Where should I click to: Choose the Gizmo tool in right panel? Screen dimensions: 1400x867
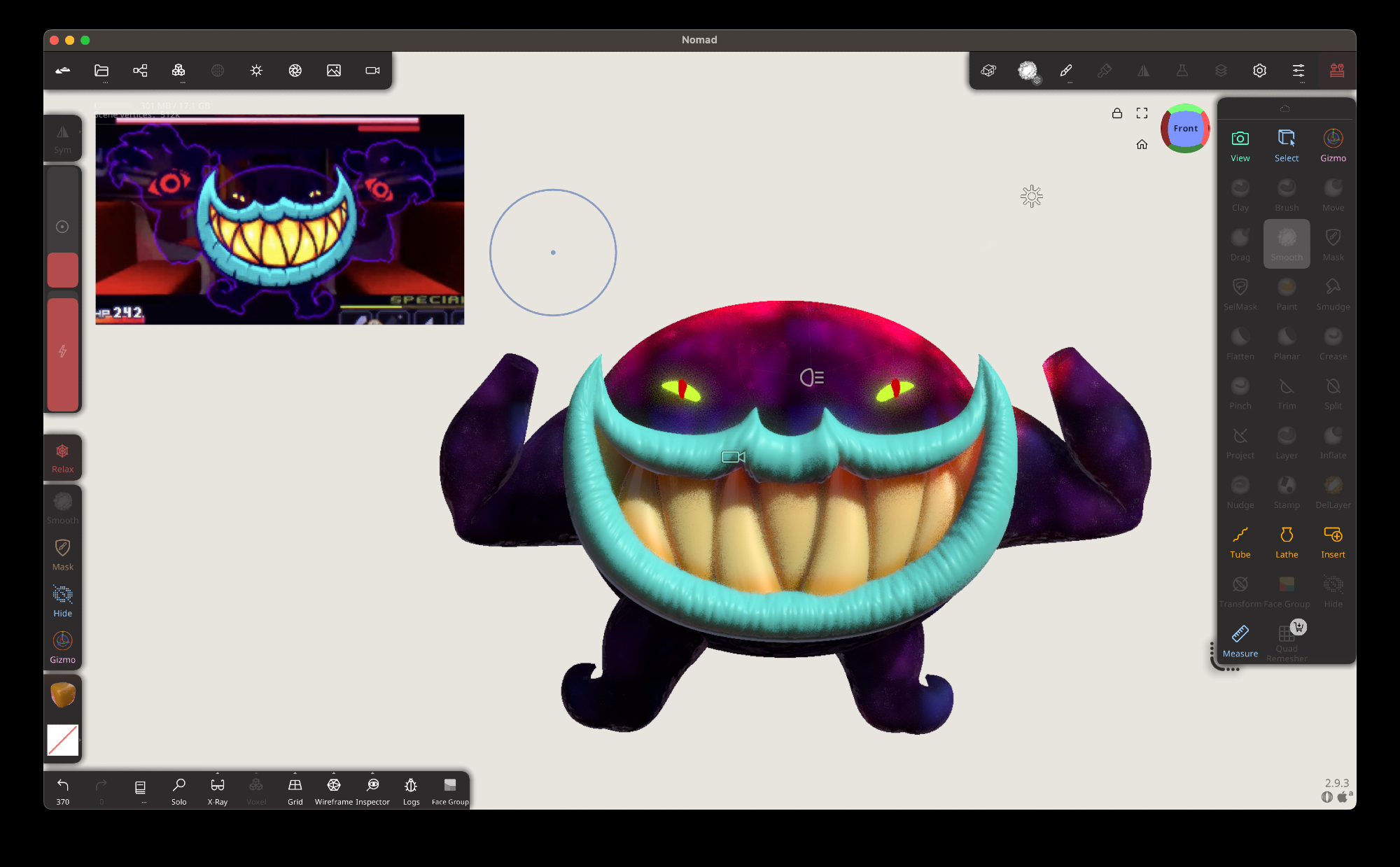pos(1333,145)
